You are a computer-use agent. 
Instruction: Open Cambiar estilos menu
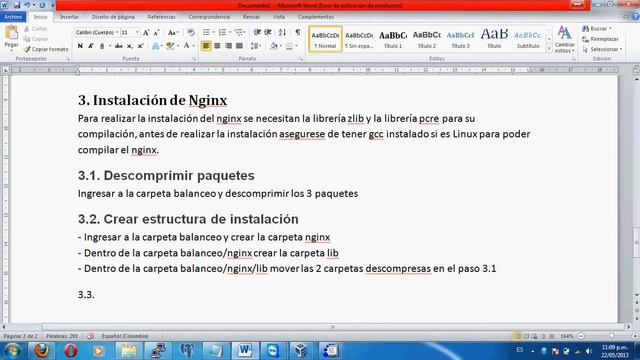pyautogui.click(x=565, y=40)
